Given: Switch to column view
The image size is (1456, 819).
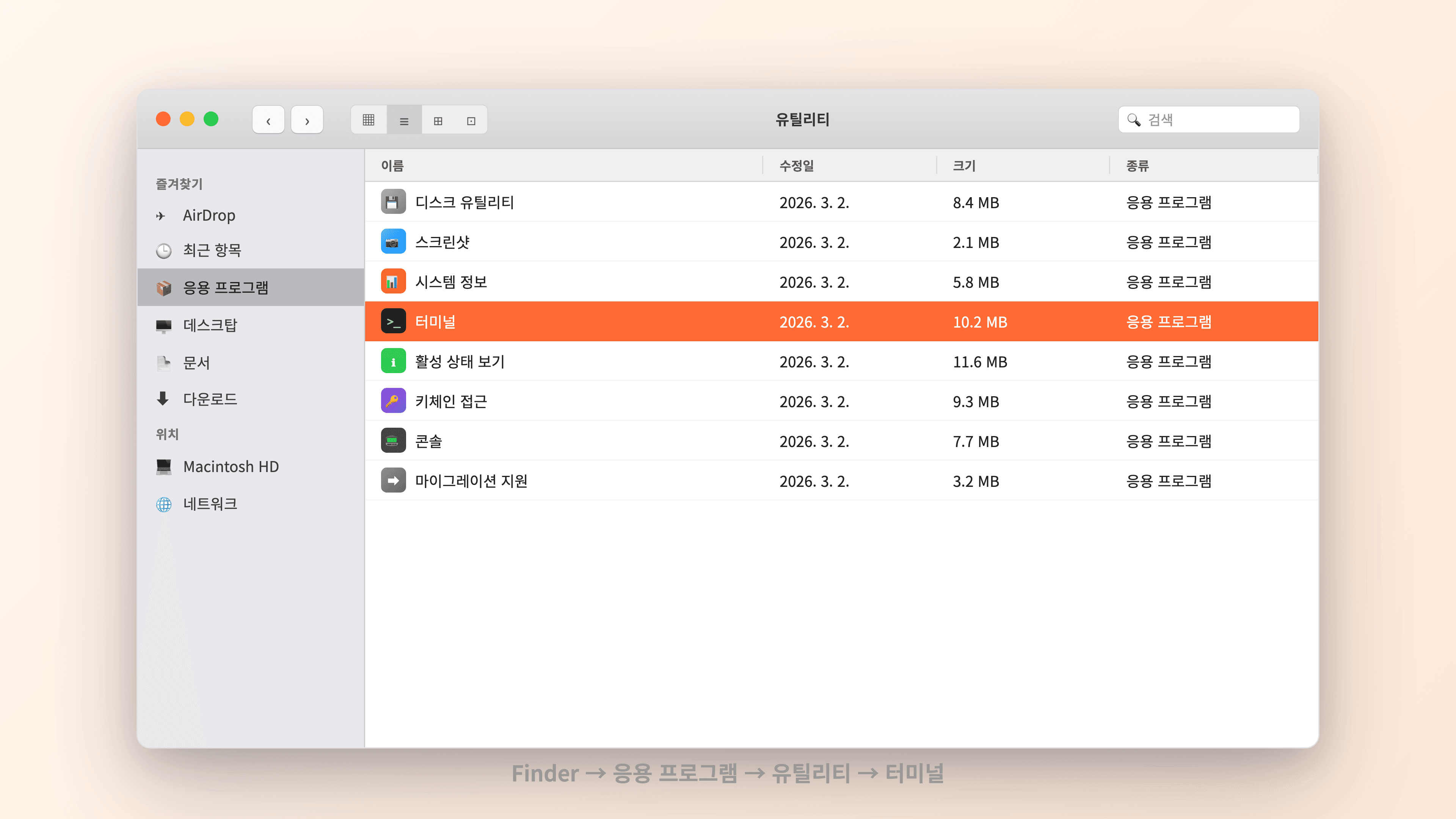Looking at the screenshot, I should [438, 120].
